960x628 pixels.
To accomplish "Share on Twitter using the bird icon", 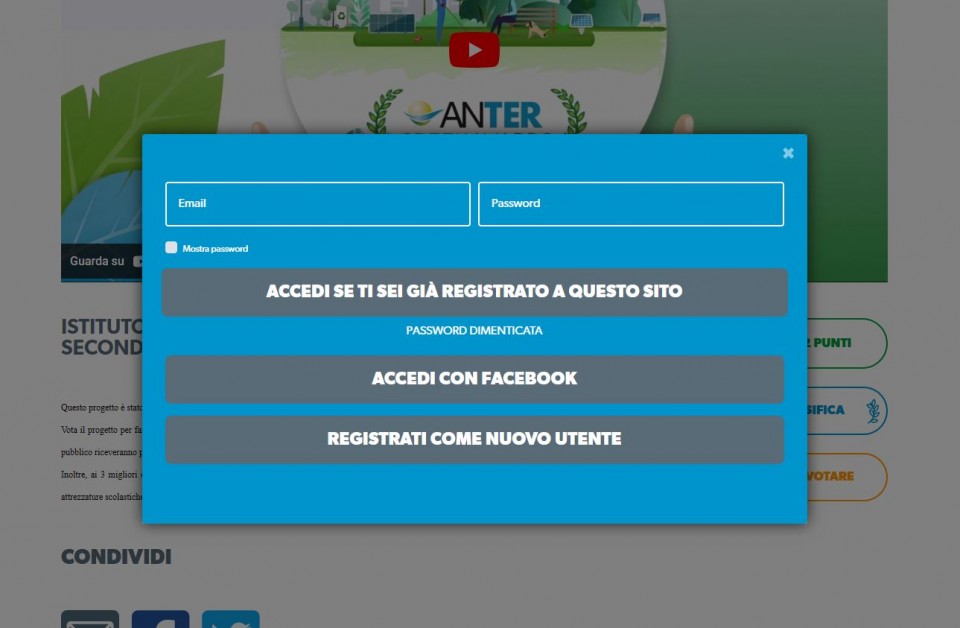I will coord(231,620).
